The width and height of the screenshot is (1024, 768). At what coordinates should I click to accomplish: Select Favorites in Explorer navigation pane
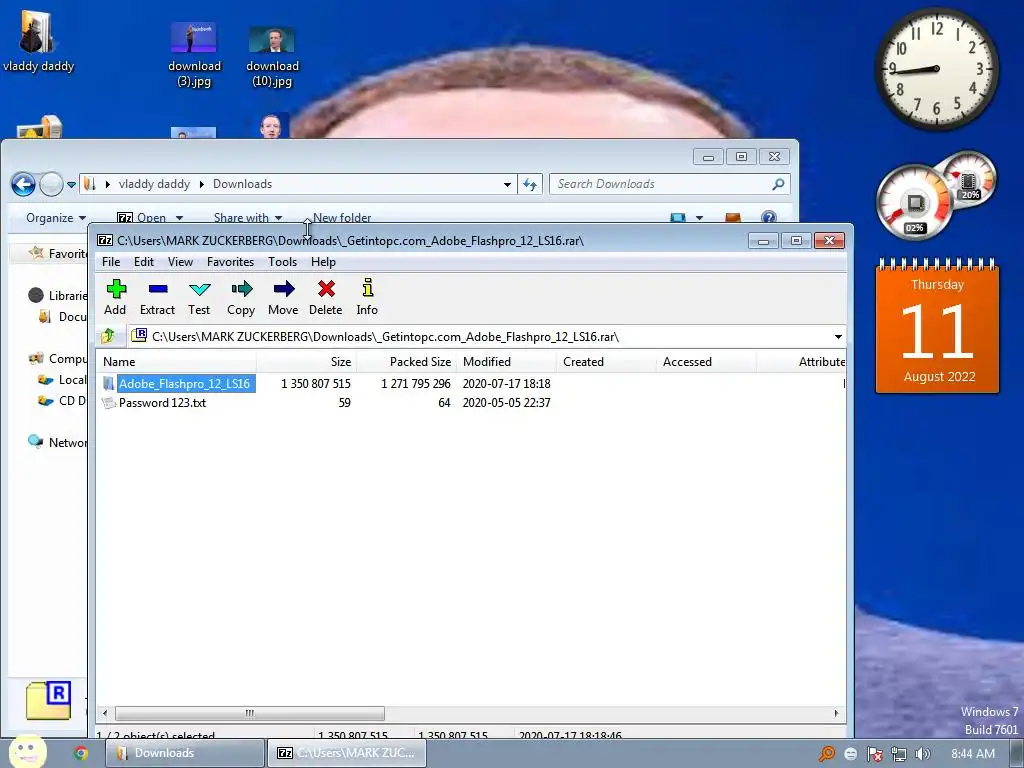[x=59, y=253]
